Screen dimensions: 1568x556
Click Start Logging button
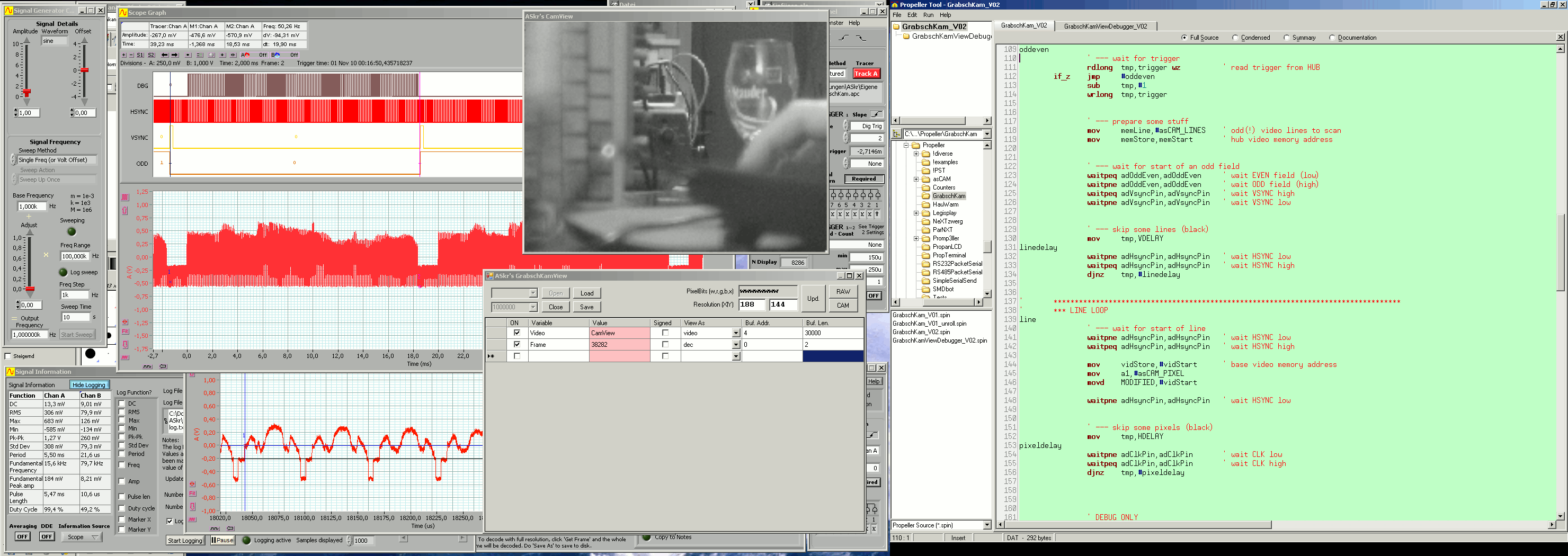pos(185,541)
